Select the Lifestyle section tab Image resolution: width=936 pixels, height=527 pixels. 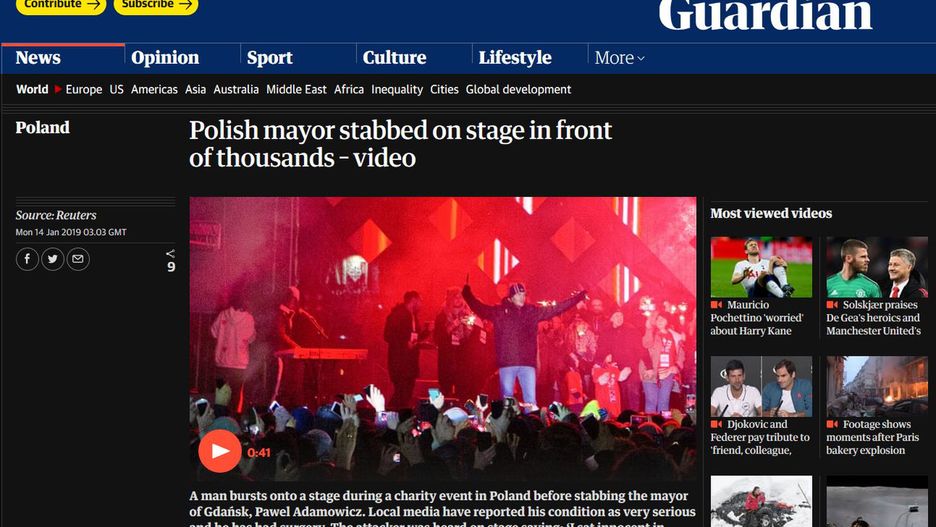[515, 58]
